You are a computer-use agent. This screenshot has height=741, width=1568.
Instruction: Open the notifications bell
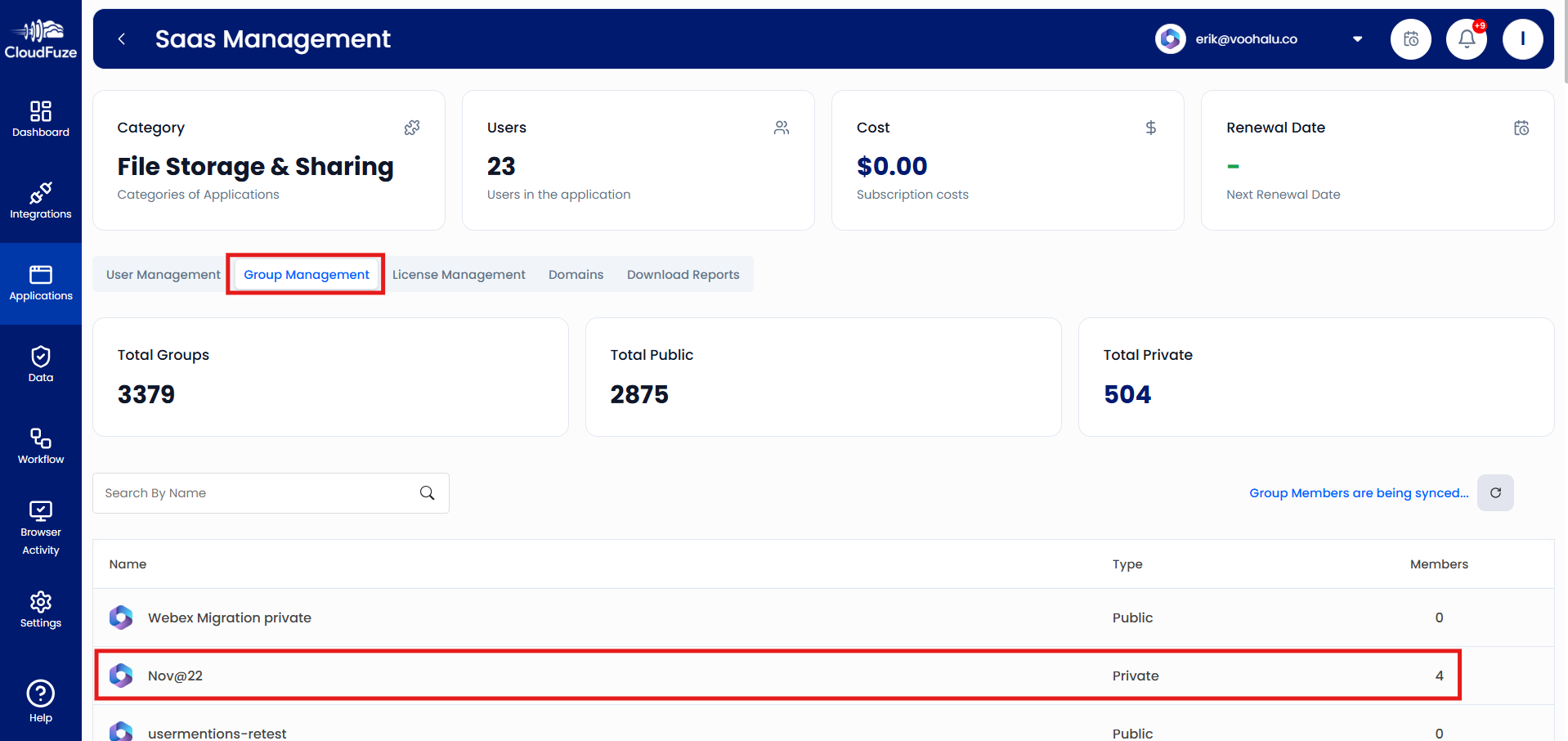coord(1466,38)
